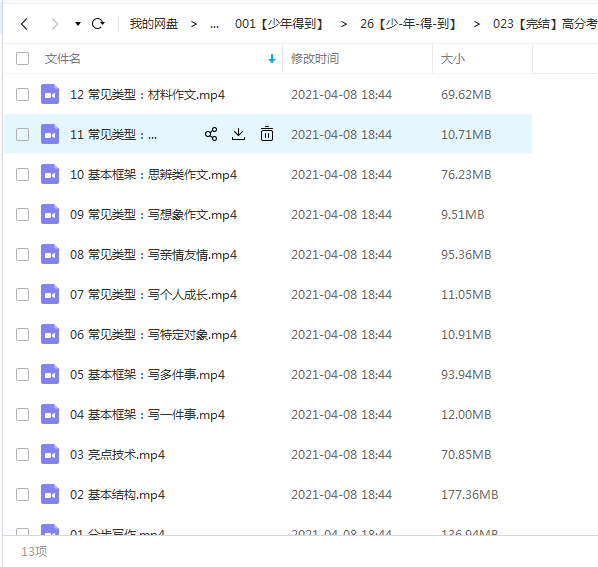Open the navigation history dropdown arrow
The height and width of the screenshot is (567, 598).
click(x=78, y=24)
